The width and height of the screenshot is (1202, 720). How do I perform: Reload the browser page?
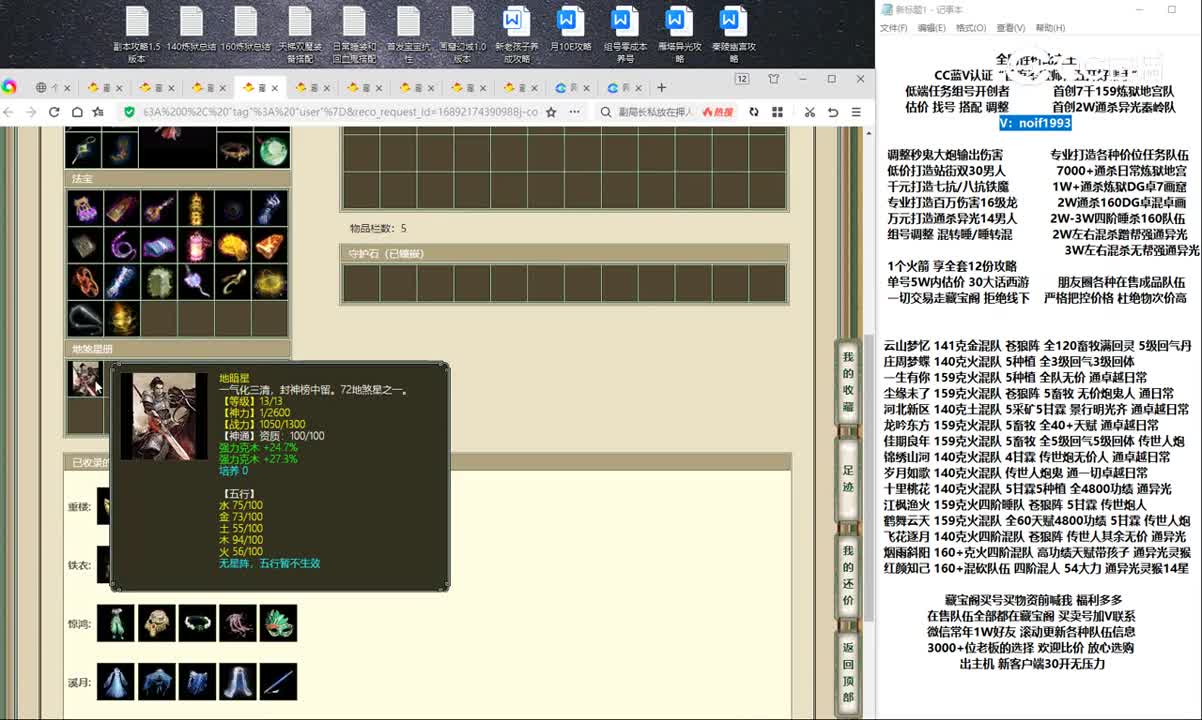click(53, 113)
